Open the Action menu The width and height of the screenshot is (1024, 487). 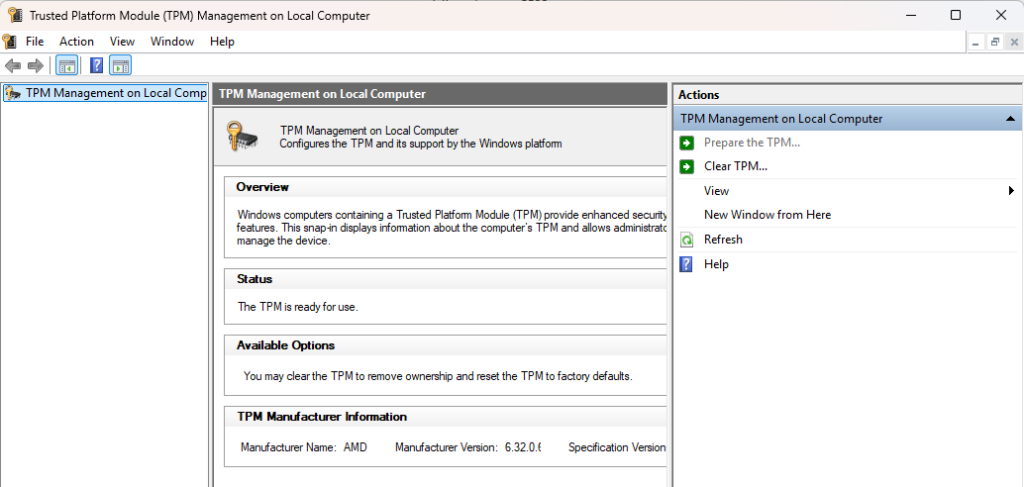click(76, 41)
